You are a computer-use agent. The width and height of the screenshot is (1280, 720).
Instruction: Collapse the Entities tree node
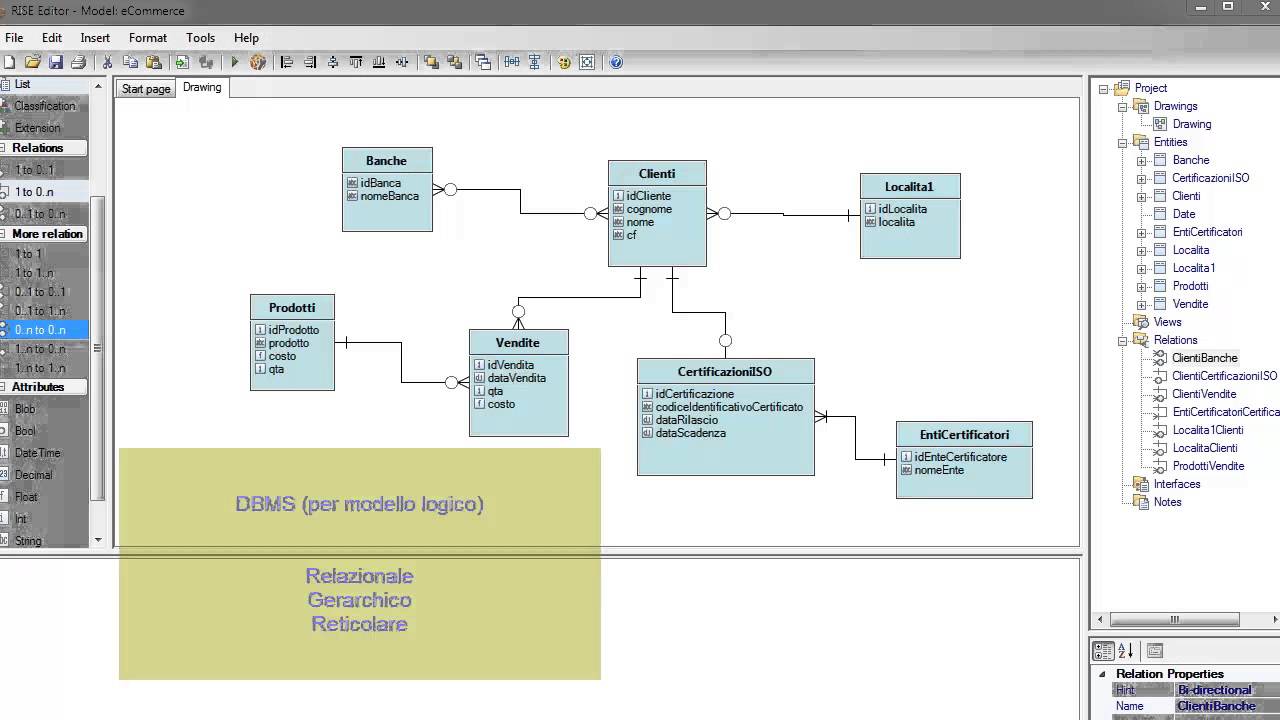tap(1122, 142)
